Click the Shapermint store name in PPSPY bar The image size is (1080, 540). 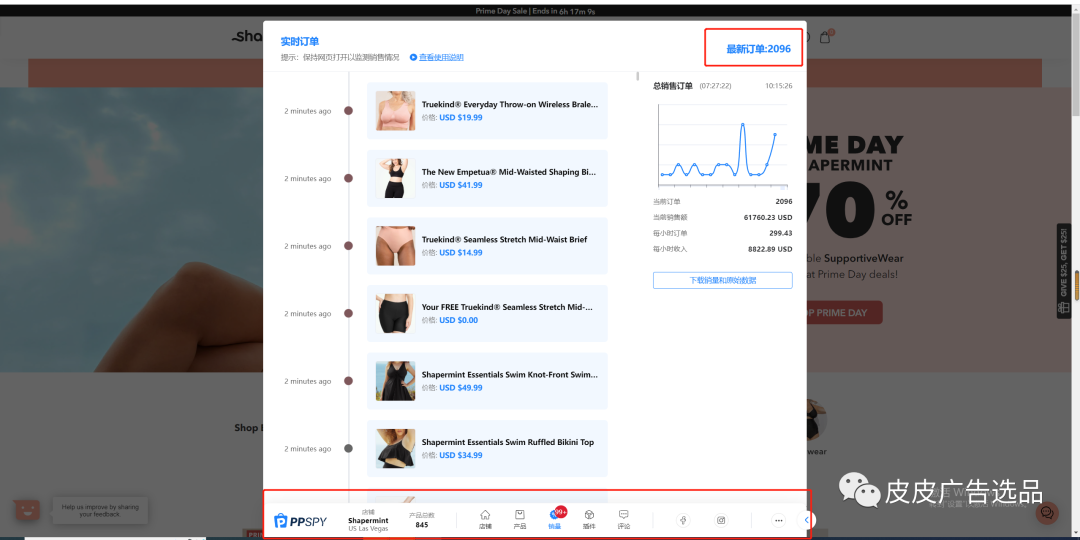[x=368, y=521]
